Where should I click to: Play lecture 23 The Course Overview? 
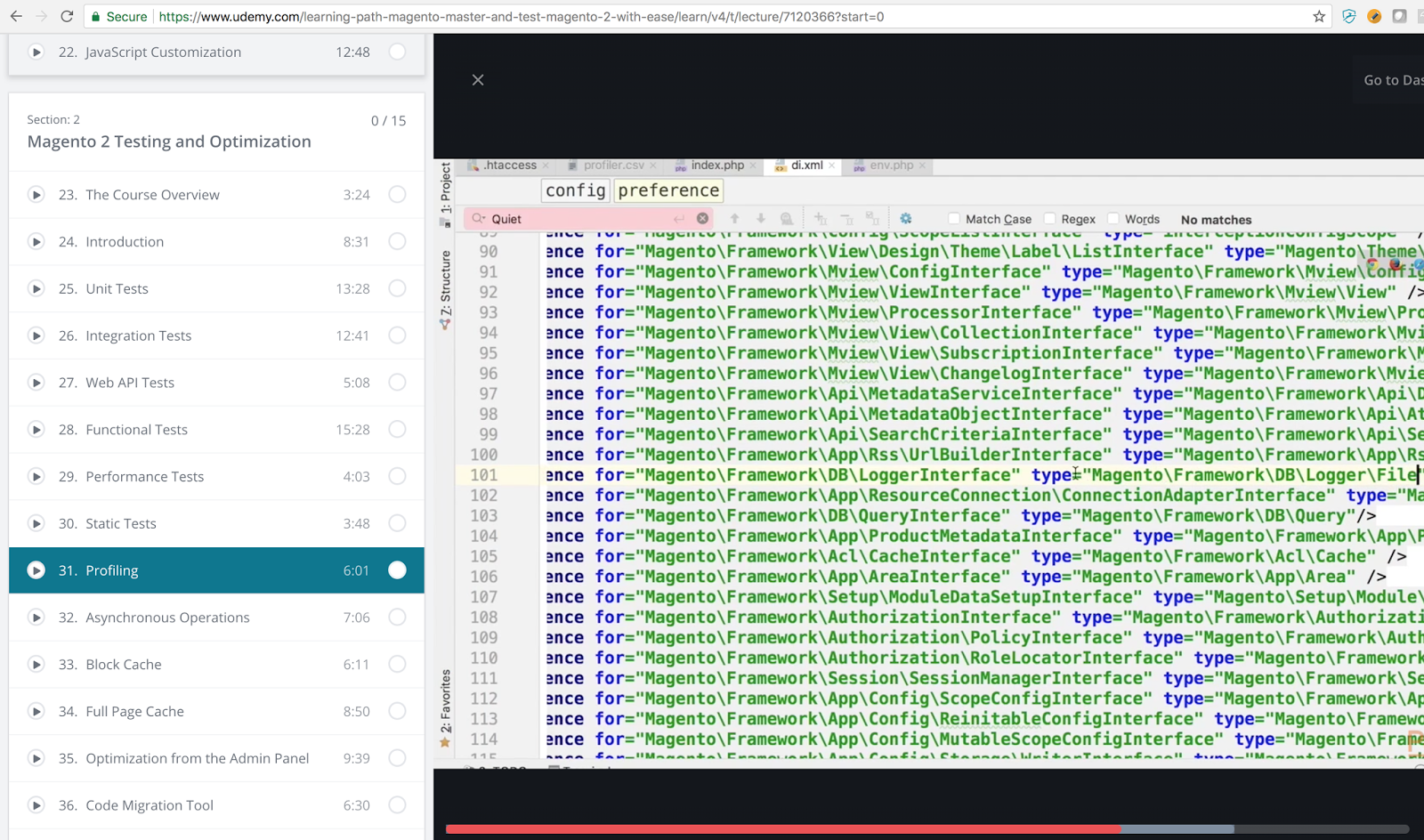click(x=36, y=195)
